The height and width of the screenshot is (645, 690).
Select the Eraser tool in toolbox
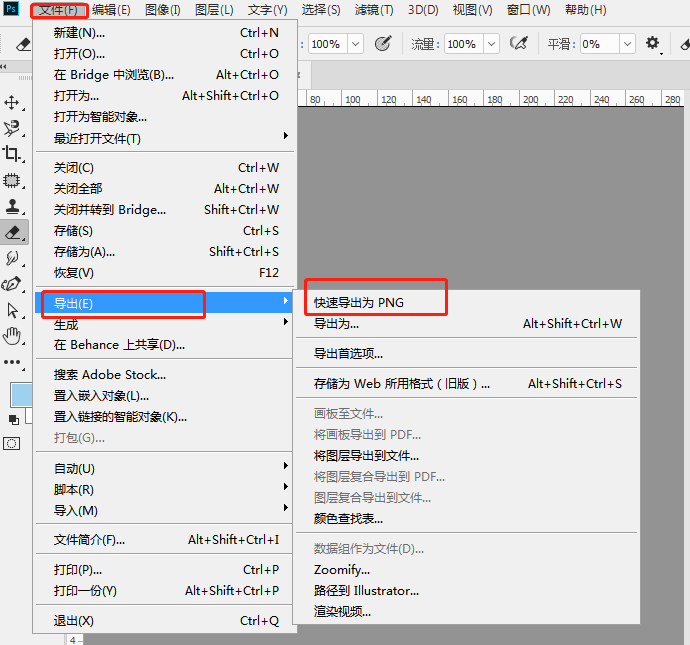click(x=14, y=232)
